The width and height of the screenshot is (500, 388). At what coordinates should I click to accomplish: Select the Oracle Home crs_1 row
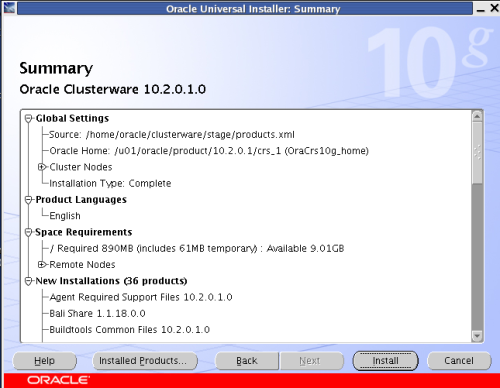point(209,151)
